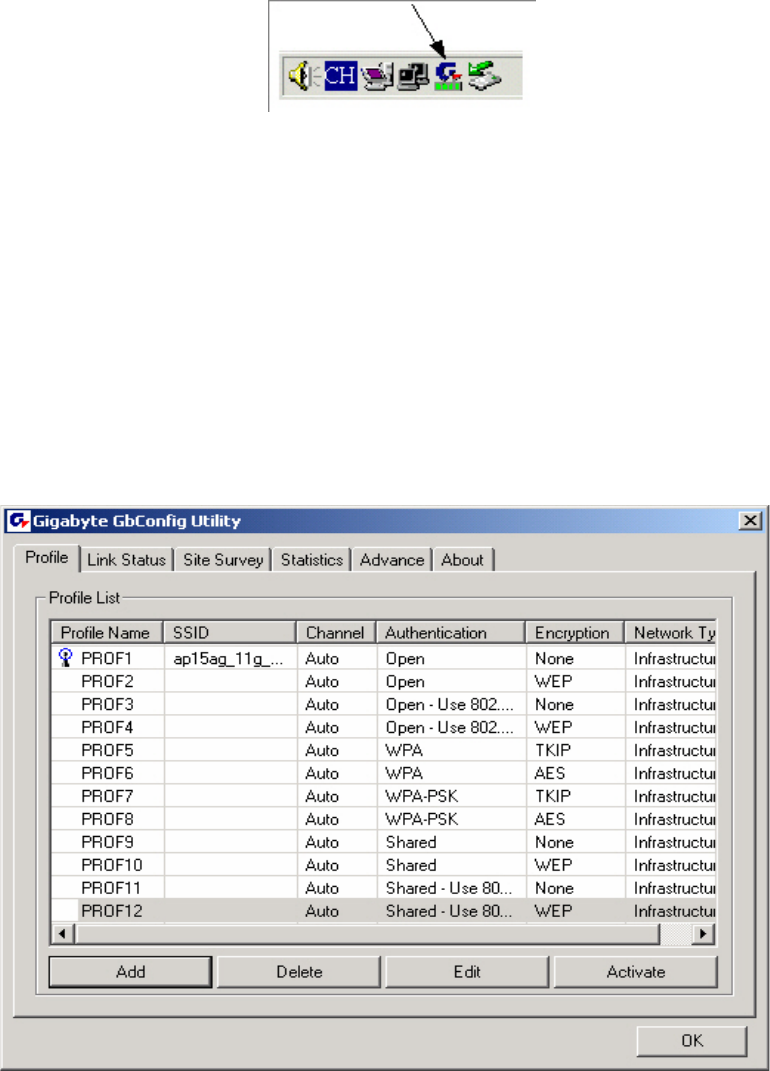Click the horizontal scrollbar thumb
This screenshot has height=1071, width=770.
click(x=368, y=934)
